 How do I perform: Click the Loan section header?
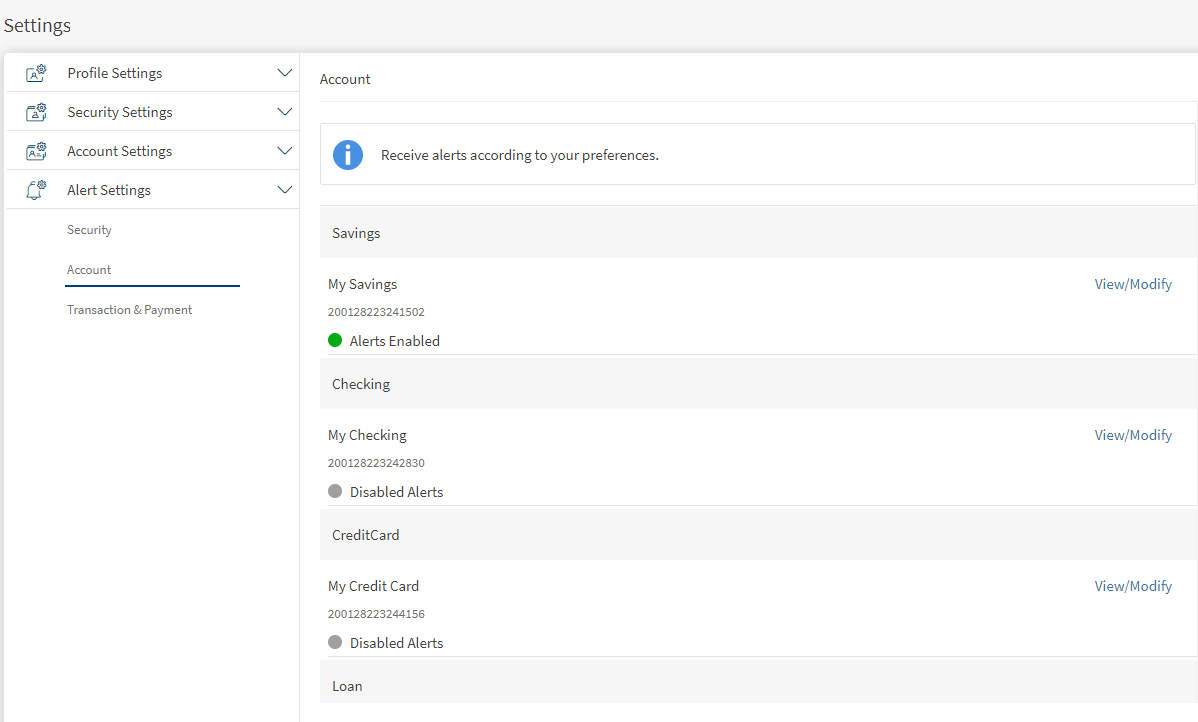(x=347, y=686)
